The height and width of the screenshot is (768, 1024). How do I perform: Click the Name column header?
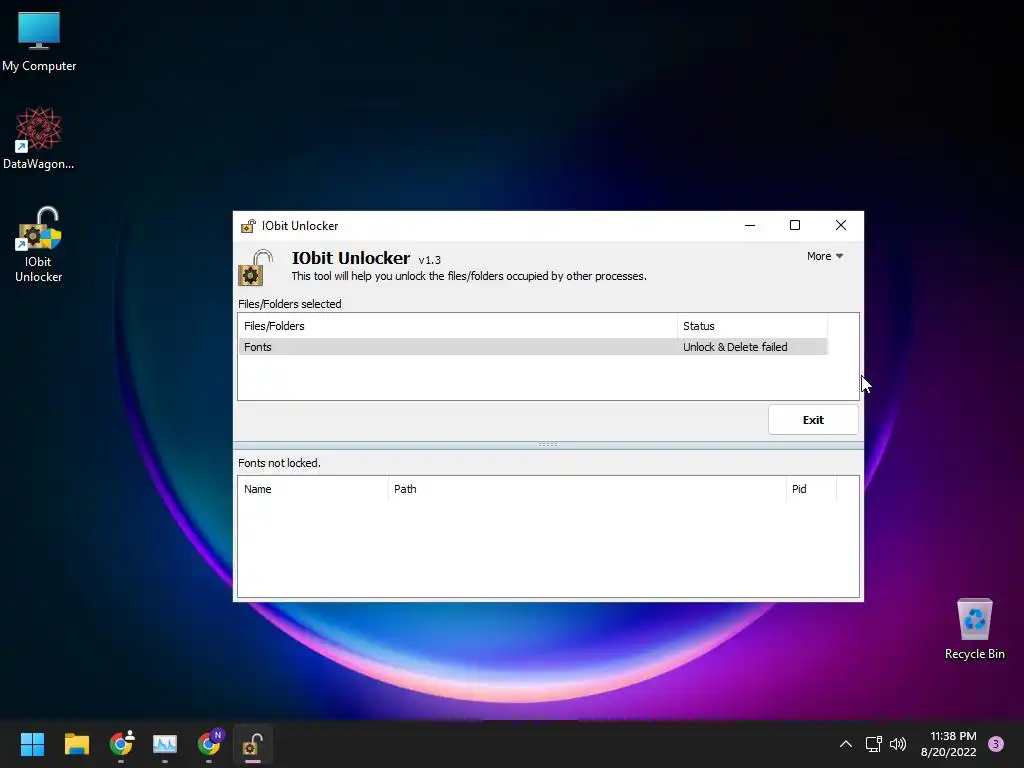coord(313,489)
